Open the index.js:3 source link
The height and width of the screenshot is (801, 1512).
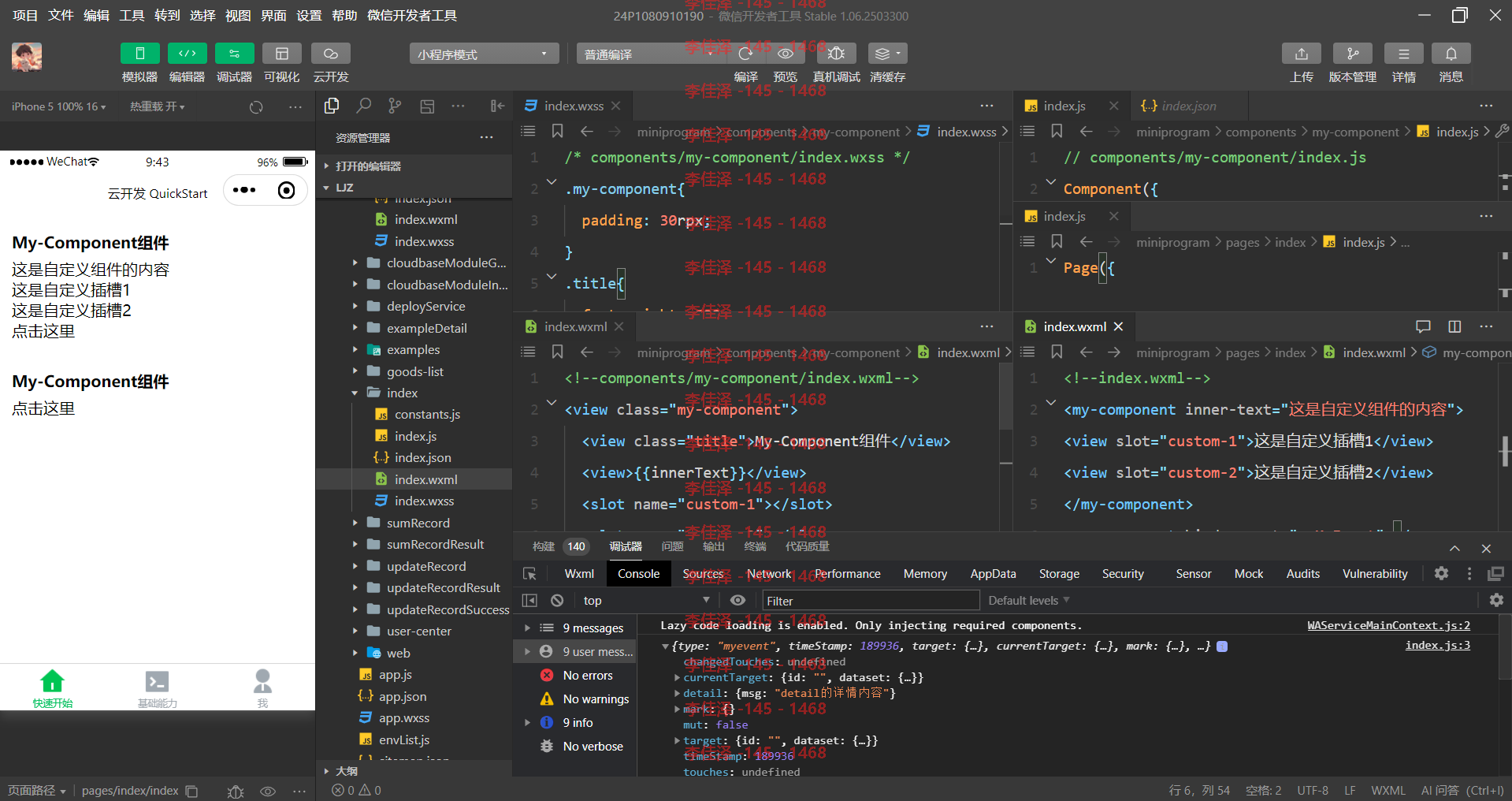coord(1437,645)
